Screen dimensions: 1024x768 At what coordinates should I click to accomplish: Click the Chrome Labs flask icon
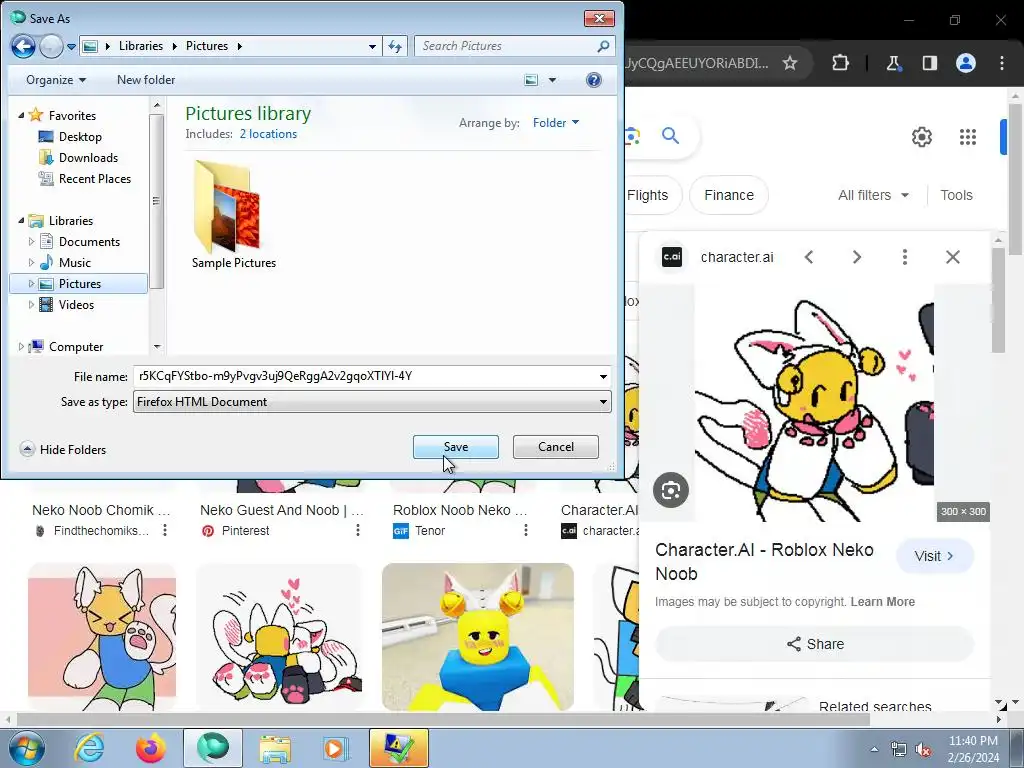[x=893, y=63]
